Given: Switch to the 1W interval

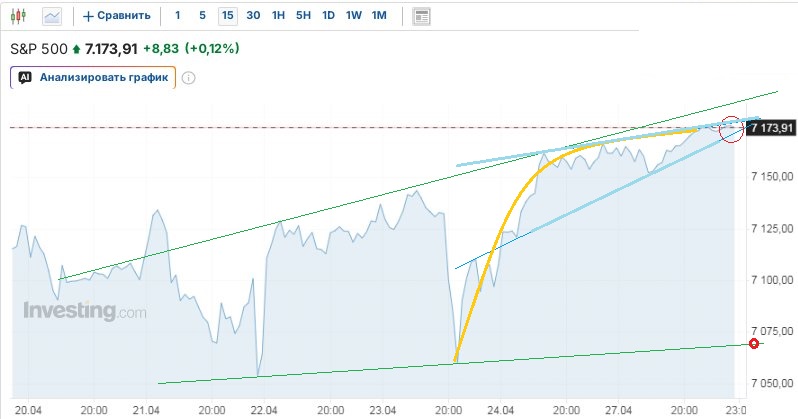Looking at the screenshot, I should click(x=353, y=16).
